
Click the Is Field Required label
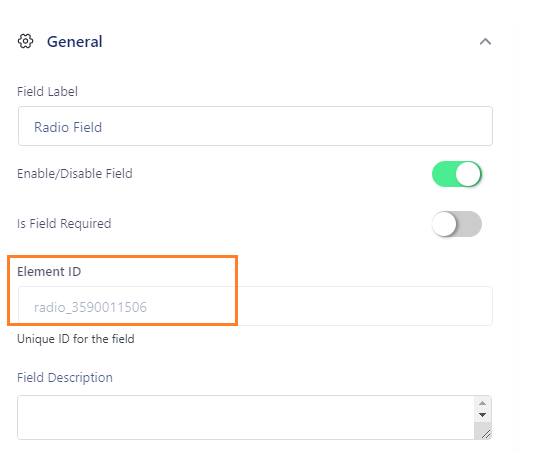pos(64,224)
